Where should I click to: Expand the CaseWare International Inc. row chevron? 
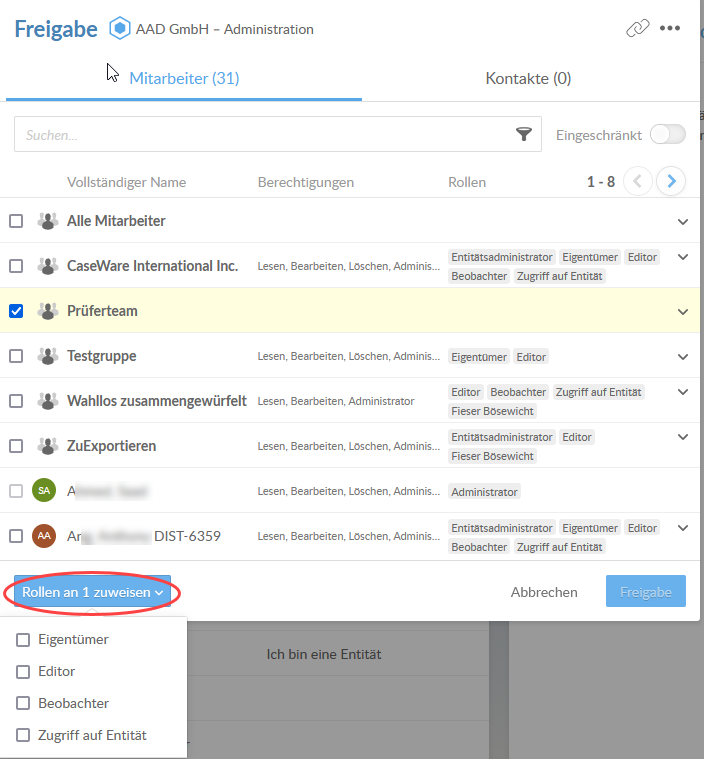pyautogui.click(x=683, y=257)
